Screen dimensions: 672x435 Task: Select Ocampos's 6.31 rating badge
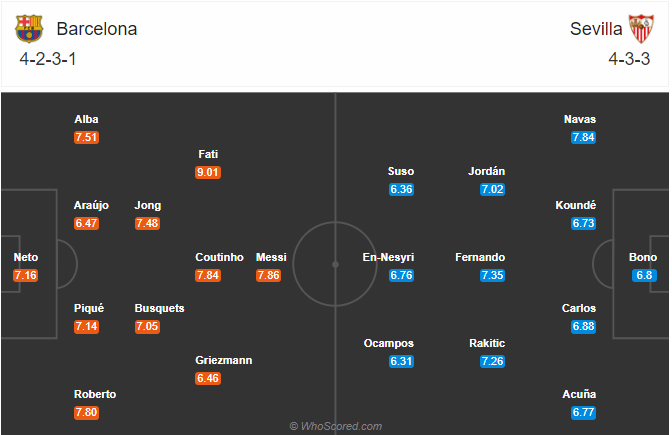tap(402, 361)
